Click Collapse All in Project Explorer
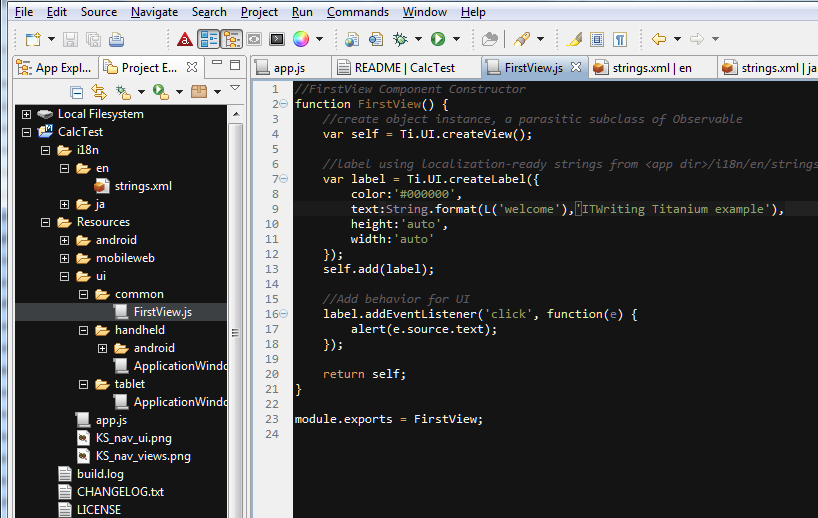 77,92
